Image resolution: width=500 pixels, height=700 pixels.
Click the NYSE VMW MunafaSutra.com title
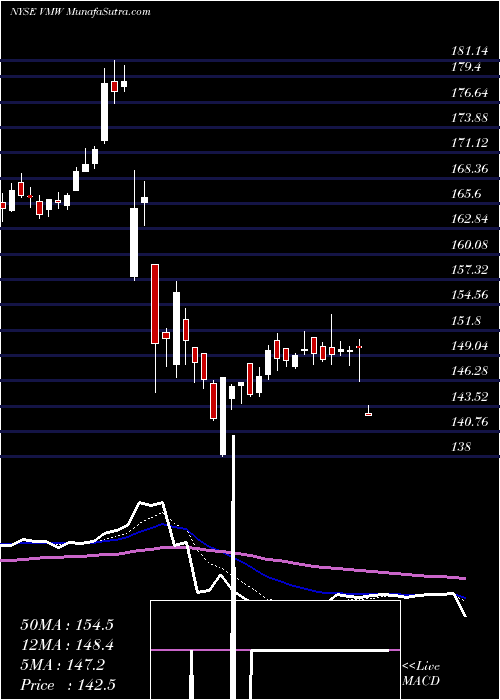[80, 12]
